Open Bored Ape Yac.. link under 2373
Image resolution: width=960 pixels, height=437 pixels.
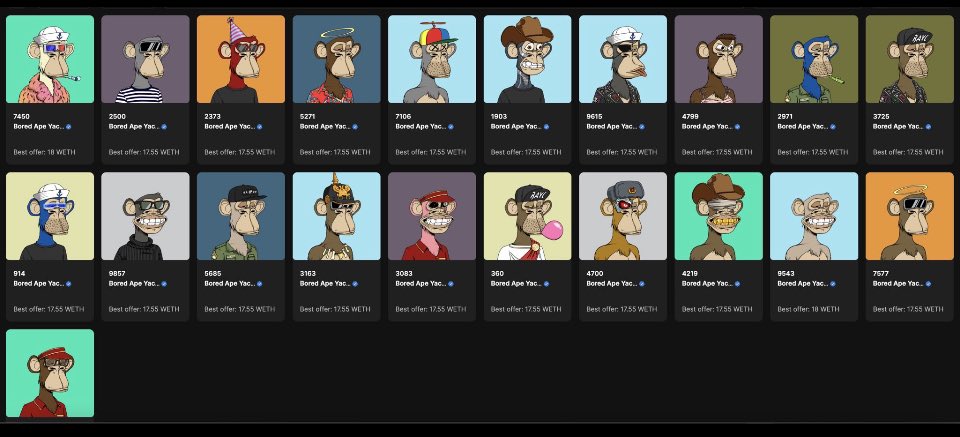click(230, 127)
